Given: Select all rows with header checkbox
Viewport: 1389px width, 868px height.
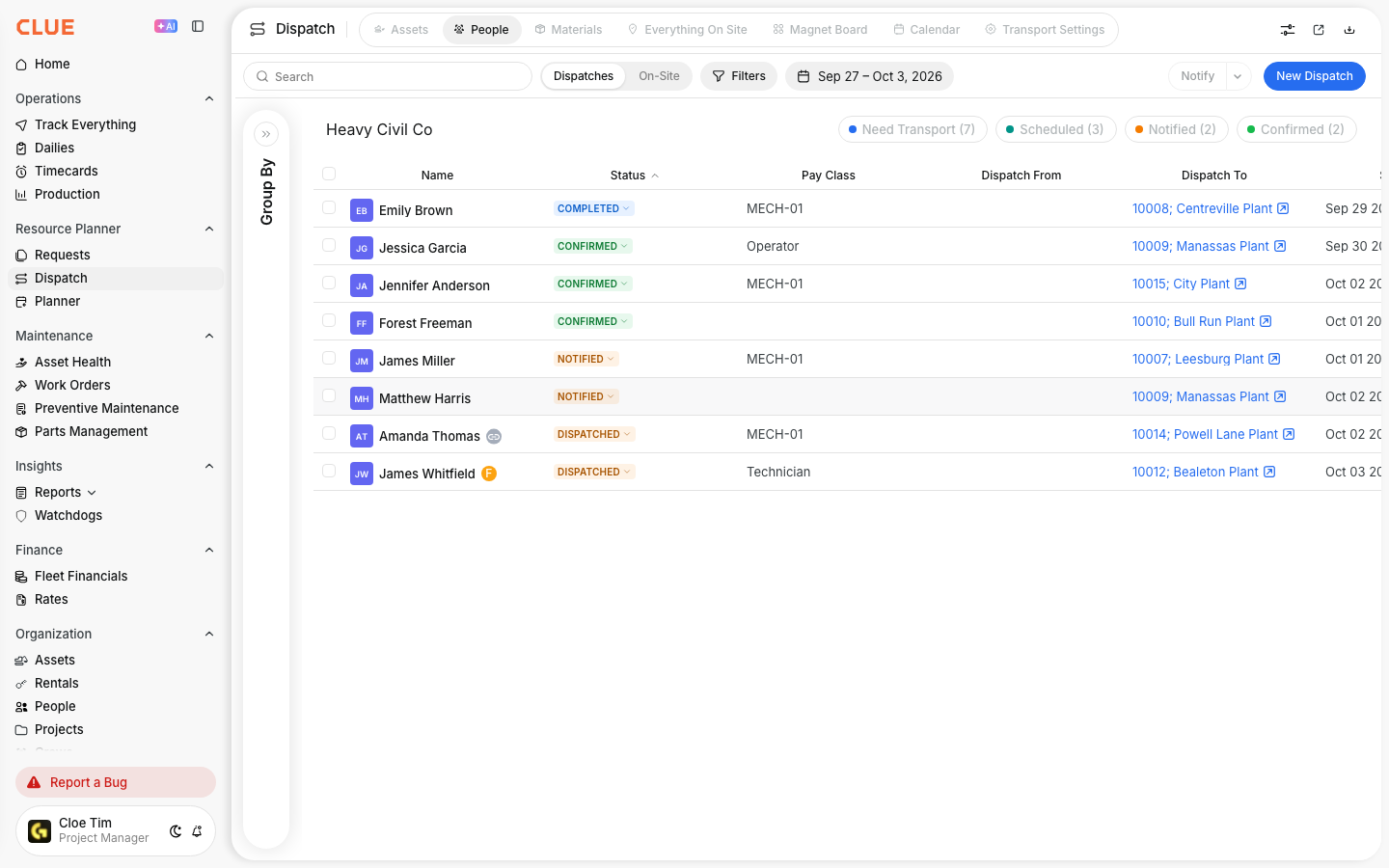Looking at the screenshot, I should pyautogui.click(x=329, y=174).
